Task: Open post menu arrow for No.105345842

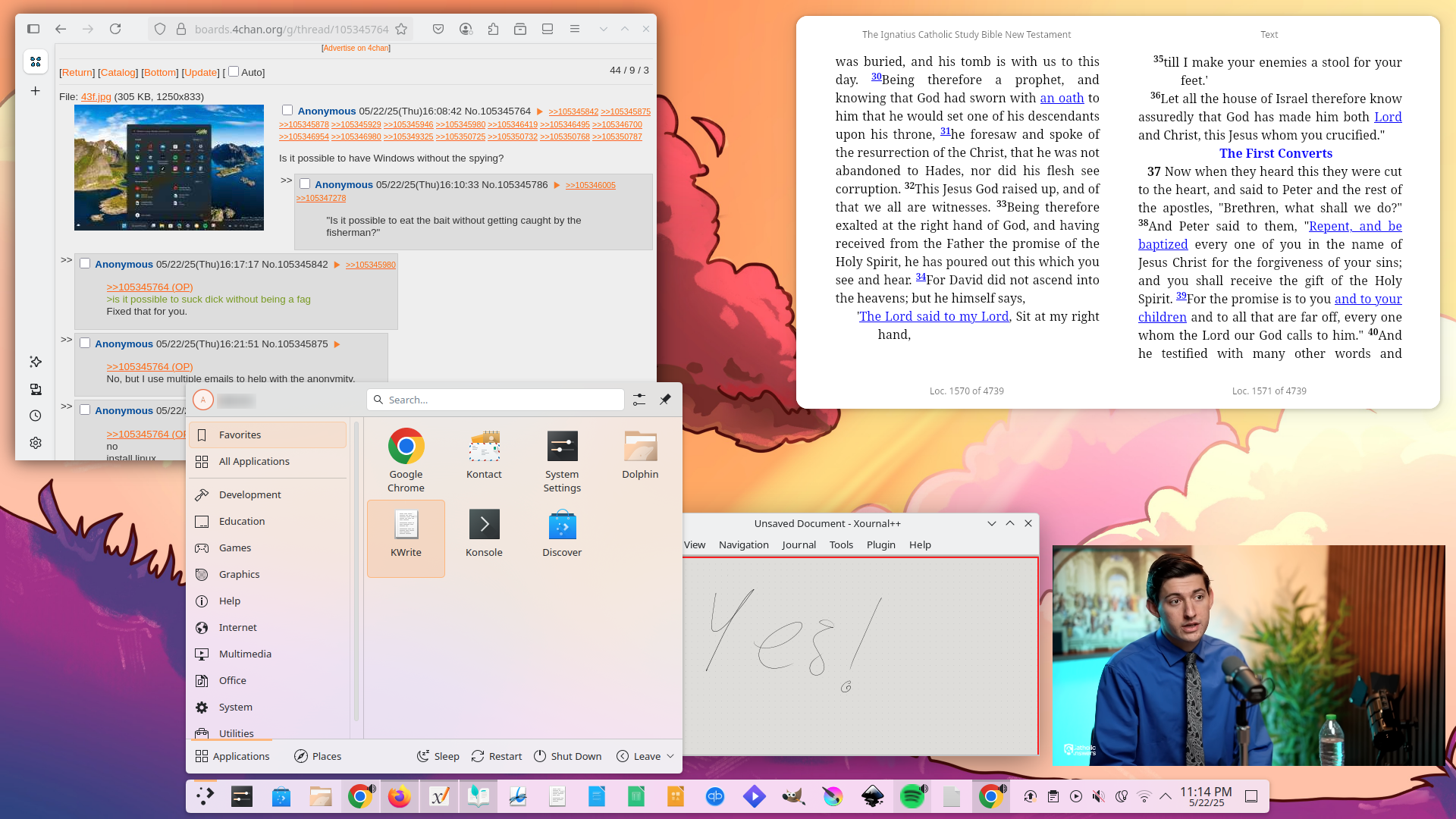Action: pyautogui.click(x=337, y=265)
